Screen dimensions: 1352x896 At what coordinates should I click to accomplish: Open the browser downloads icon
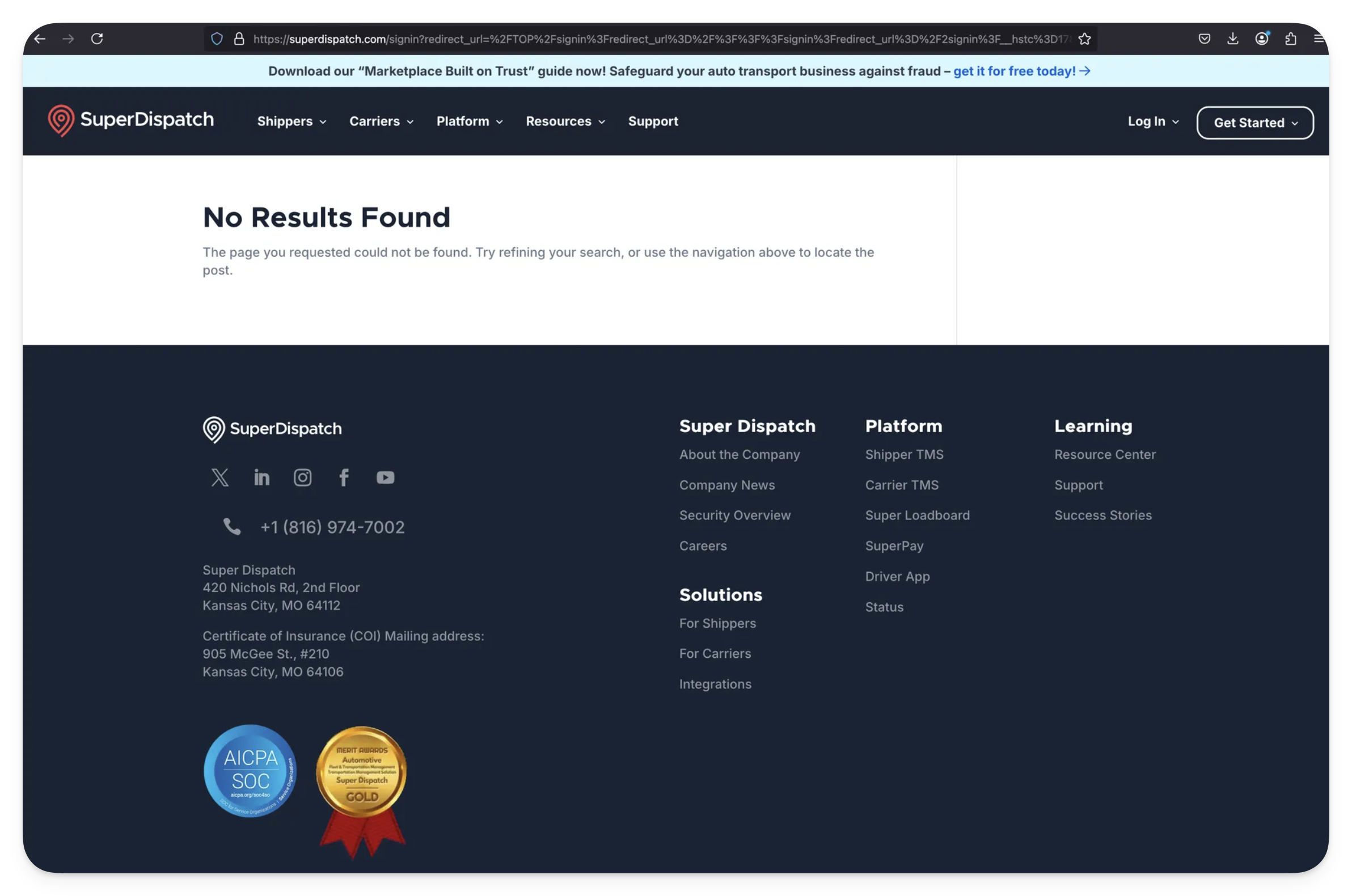1232,39
